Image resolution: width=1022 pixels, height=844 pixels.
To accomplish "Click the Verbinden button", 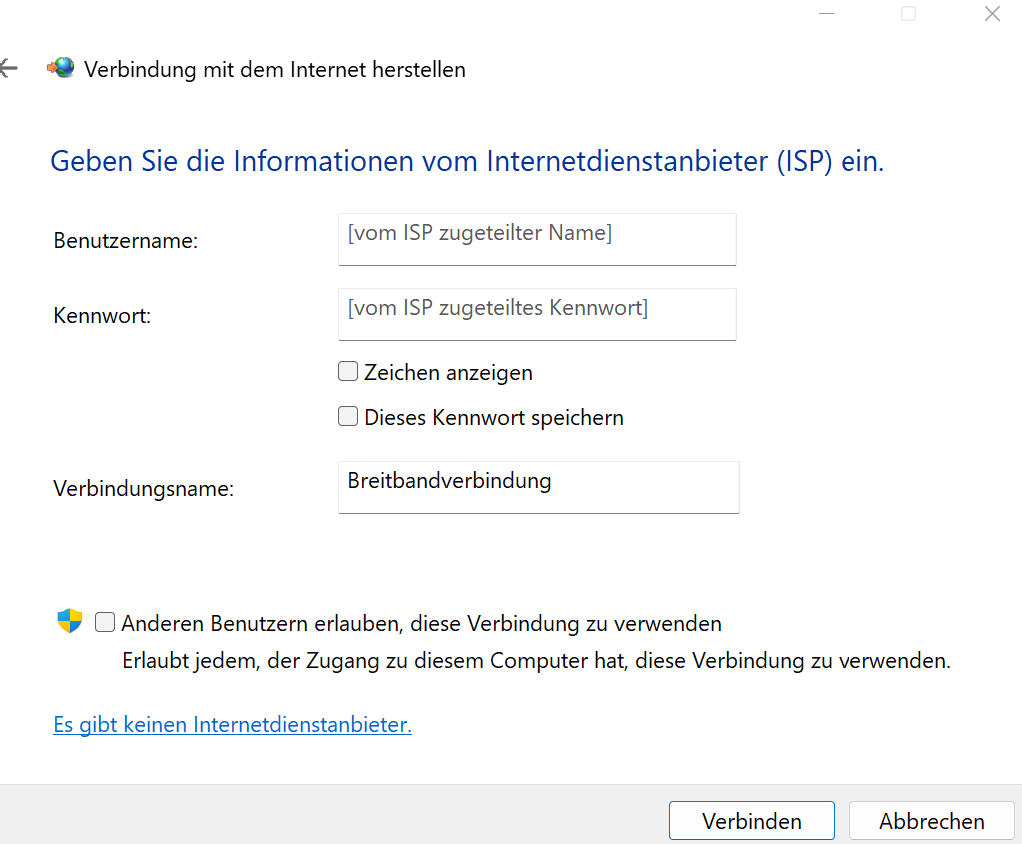I will click(752, 821).
